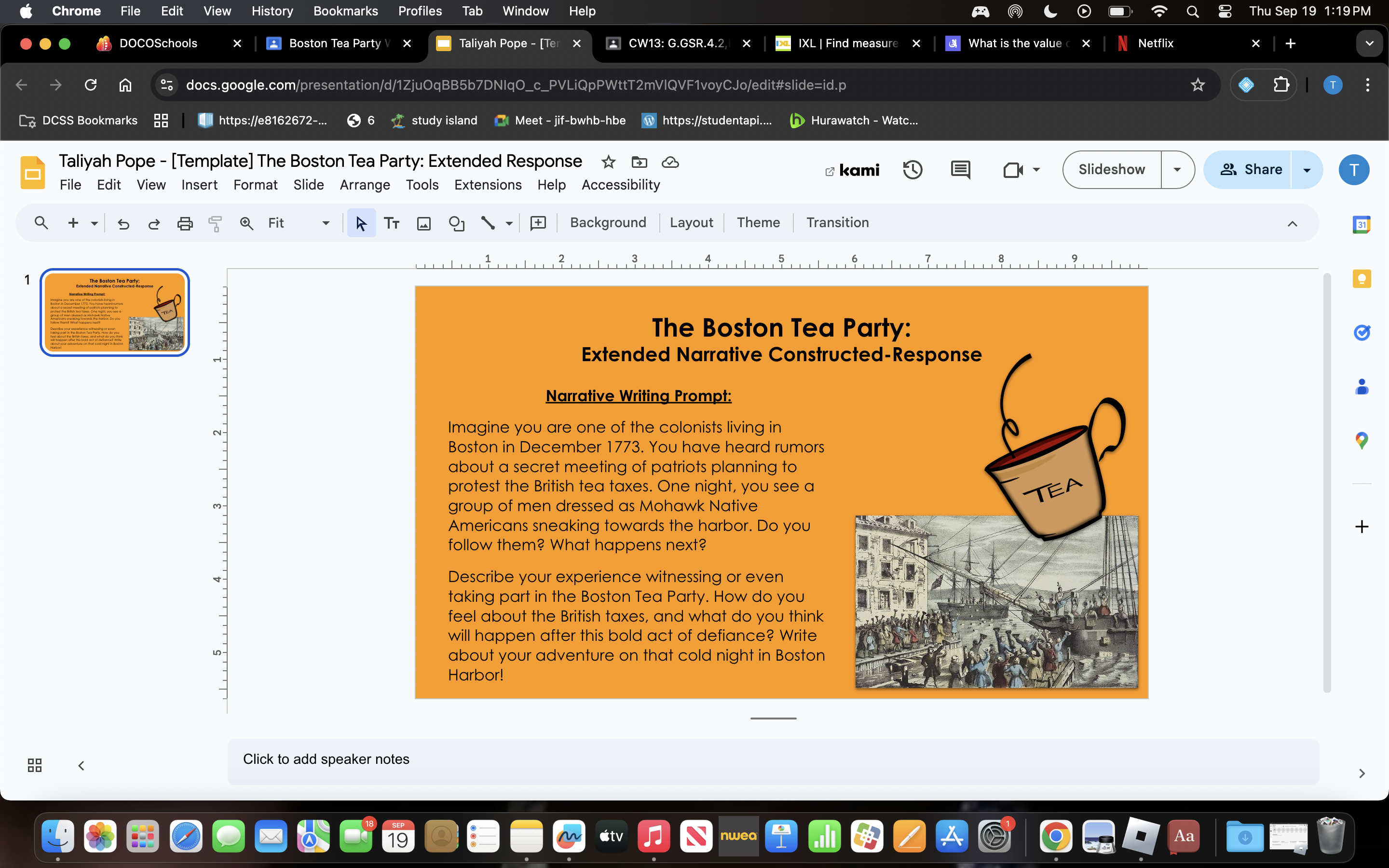View cloud document status
1389x868 pixels.
670,163
